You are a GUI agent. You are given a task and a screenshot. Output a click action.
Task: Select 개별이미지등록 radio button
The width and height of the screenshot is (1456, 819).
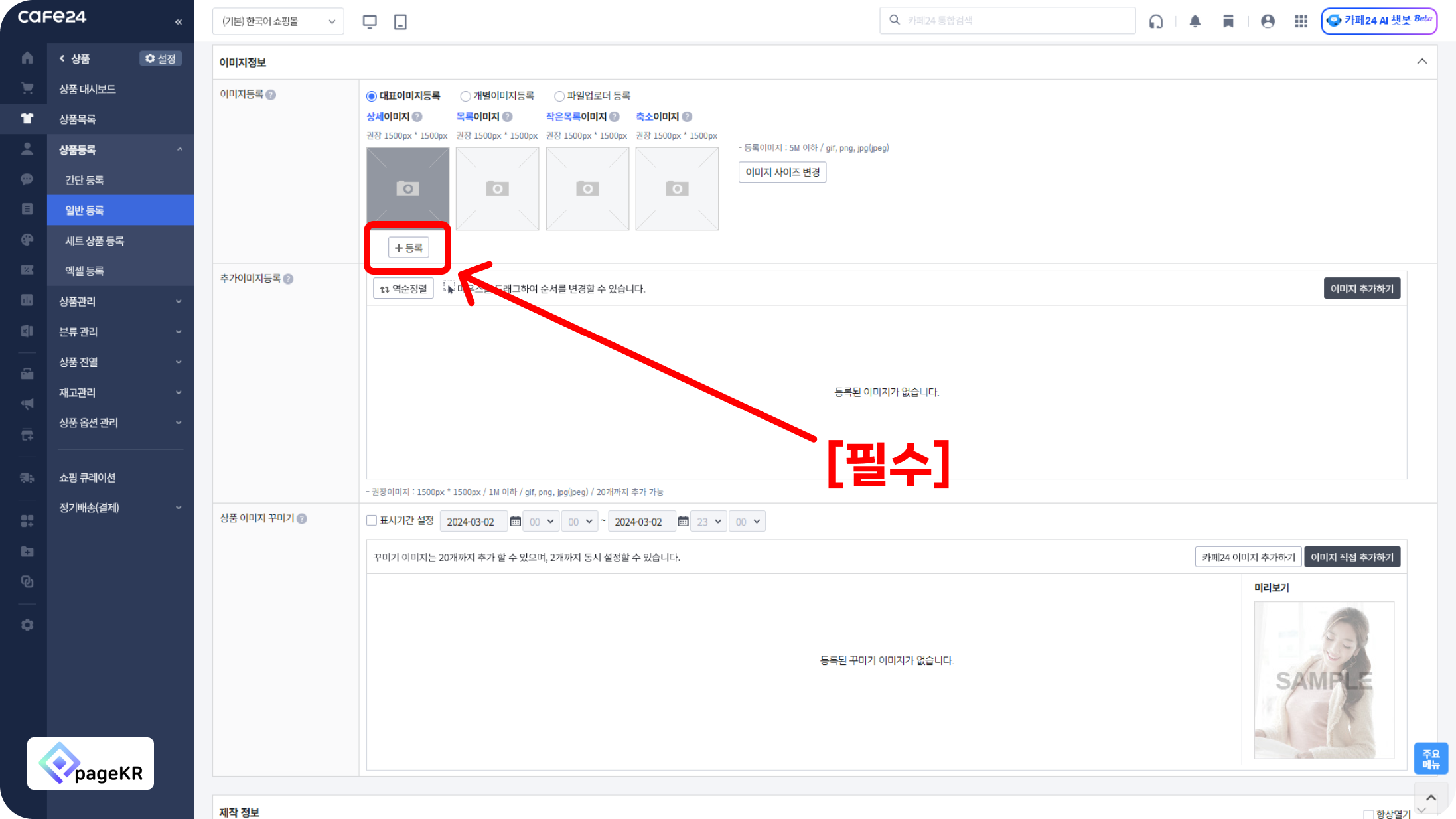[x=466, y=96]
